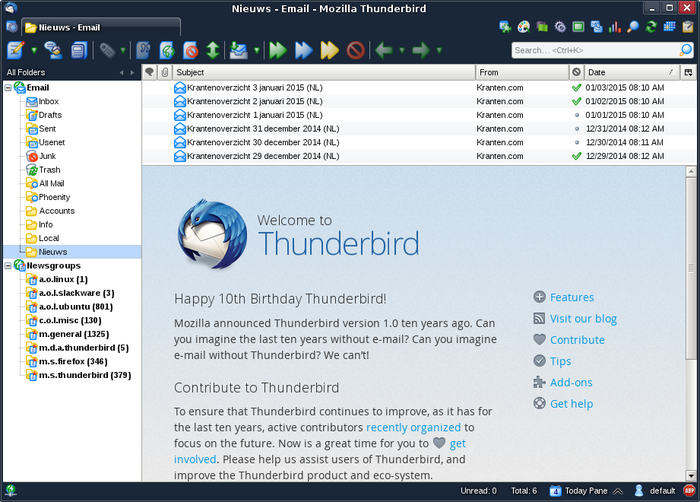
Task: Toggle junk status for Krantenoverzicht 3 januari 2015
Action: coord(576,88)
